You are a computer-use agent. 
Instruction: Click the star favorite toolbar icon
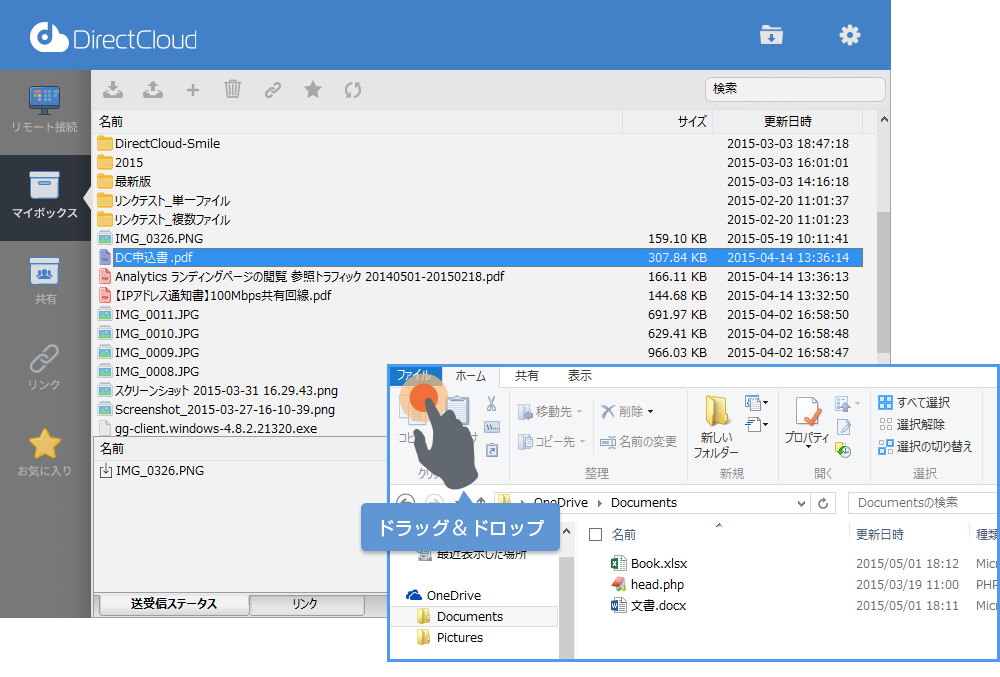312,89
